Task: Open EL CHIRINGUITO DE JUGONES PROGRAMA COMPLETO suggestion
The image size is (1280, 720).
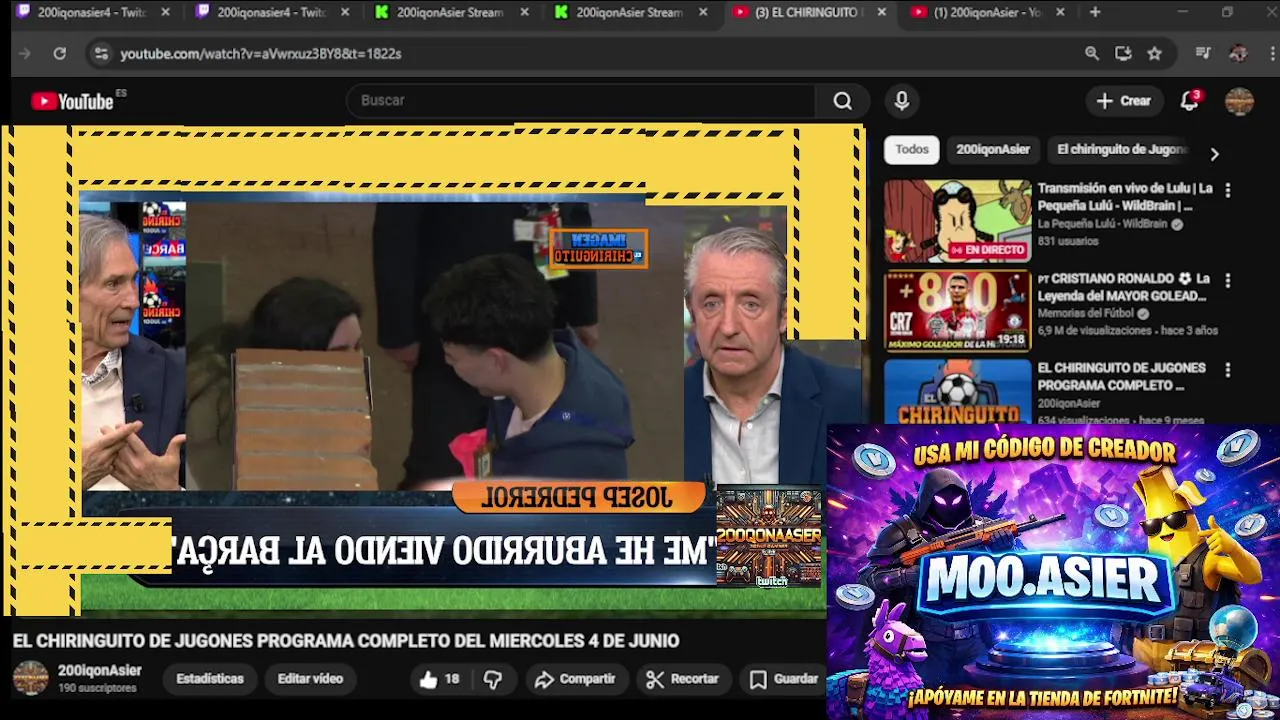Action: [1121, 376]
